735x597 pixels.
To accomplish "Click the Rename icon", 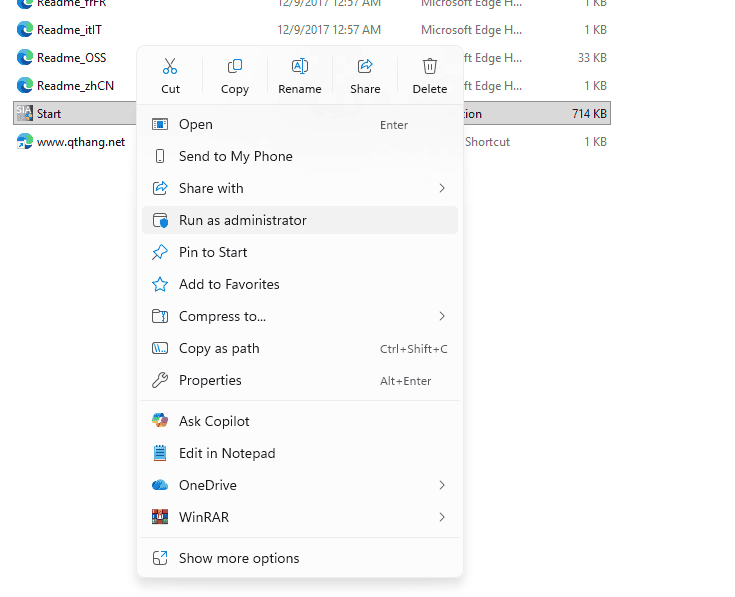I will (299, 67).
